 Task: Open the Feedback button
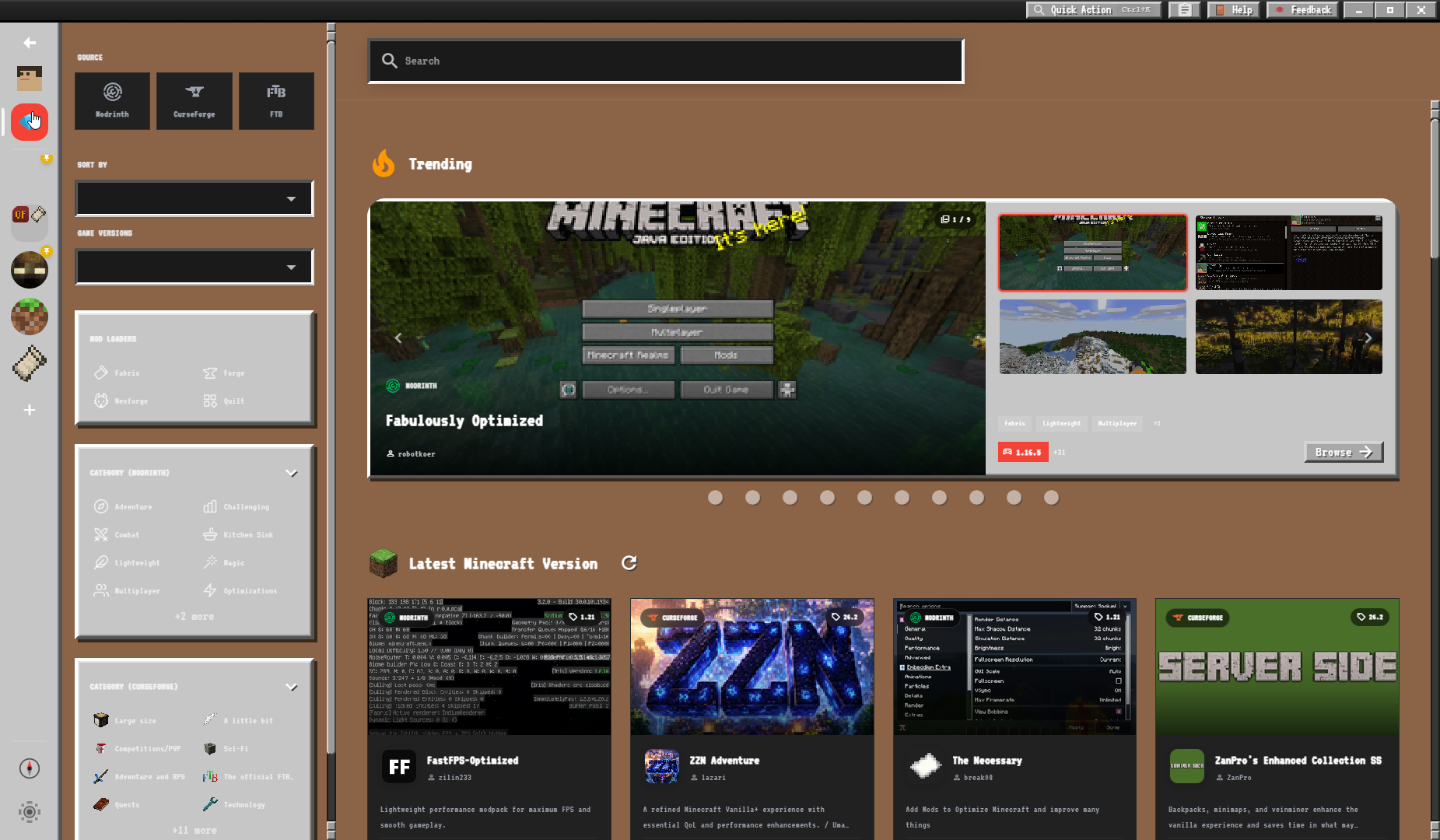(1303, 10)
